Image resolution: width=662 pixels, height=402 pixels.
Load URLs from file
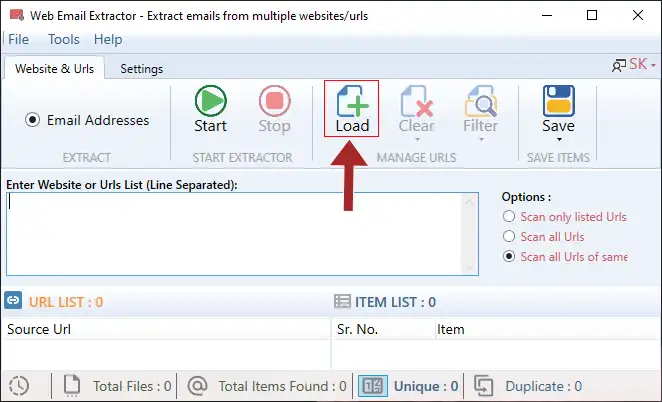[352, 109]
